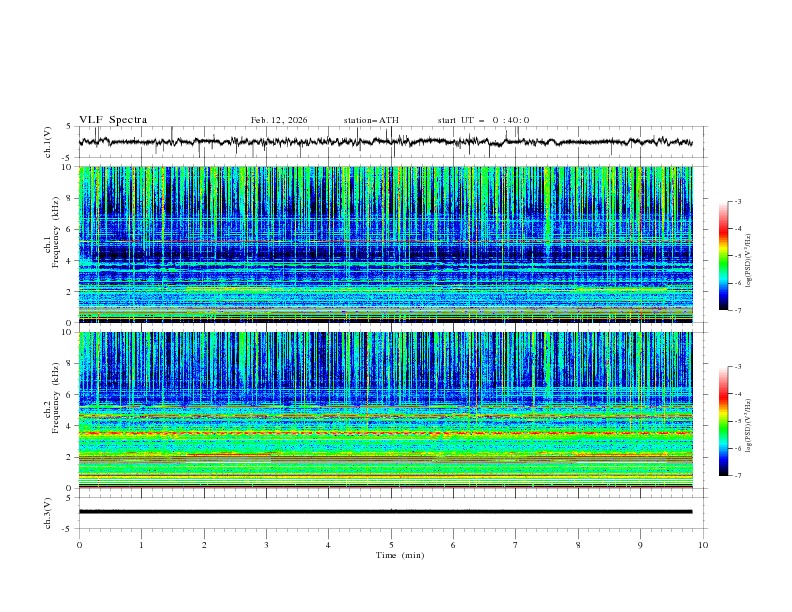Screen dimensions: 792x612
Task: Click the ch.3(V) axis label at bottom
Action: click(x=48, y=512)
